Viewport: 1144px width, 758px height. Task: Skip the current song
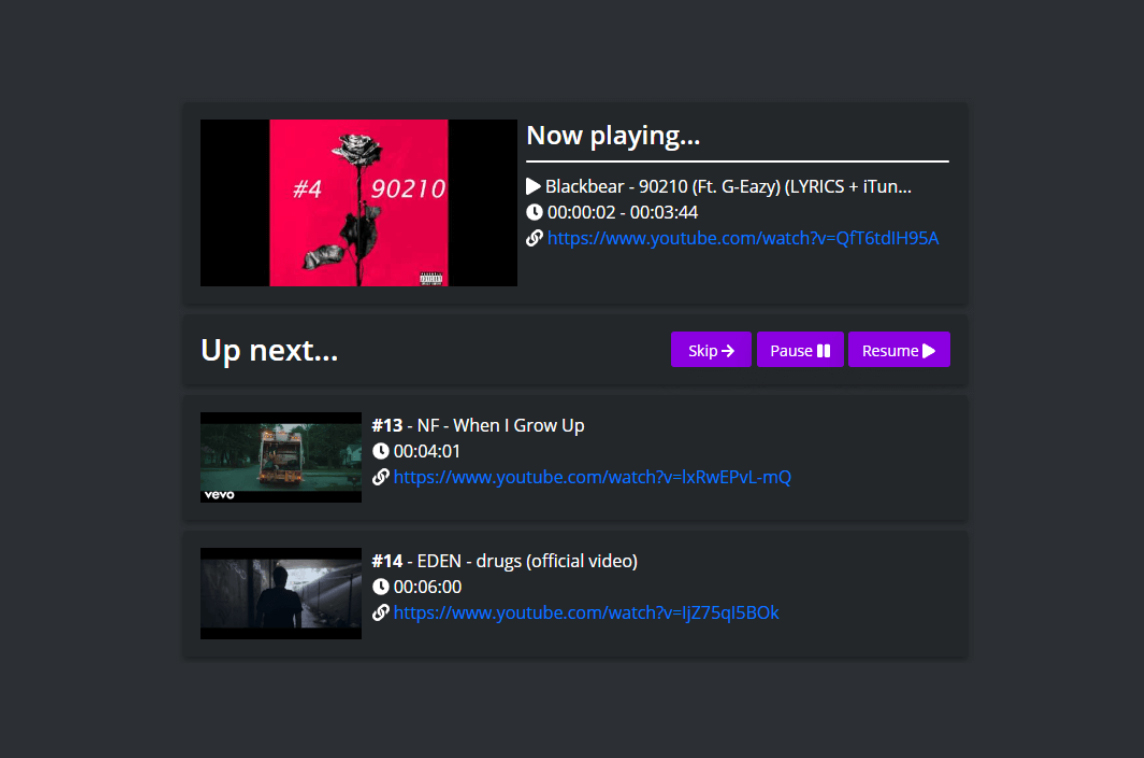[711, 349]
